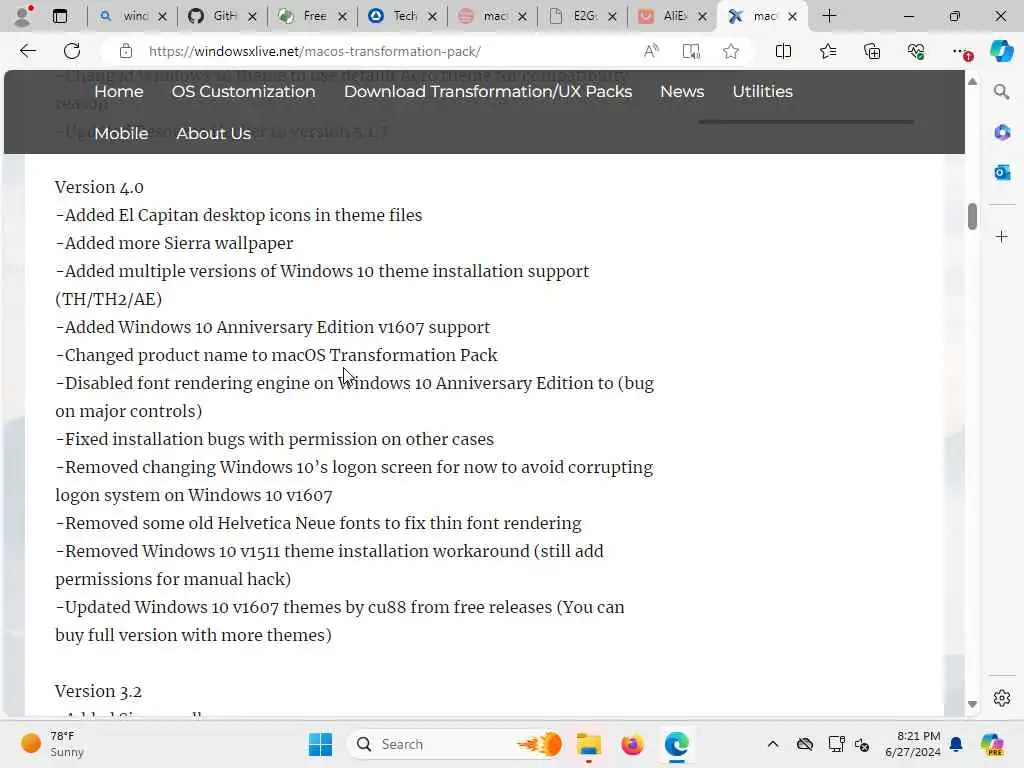Click the Version 3.2 heading

99,691
